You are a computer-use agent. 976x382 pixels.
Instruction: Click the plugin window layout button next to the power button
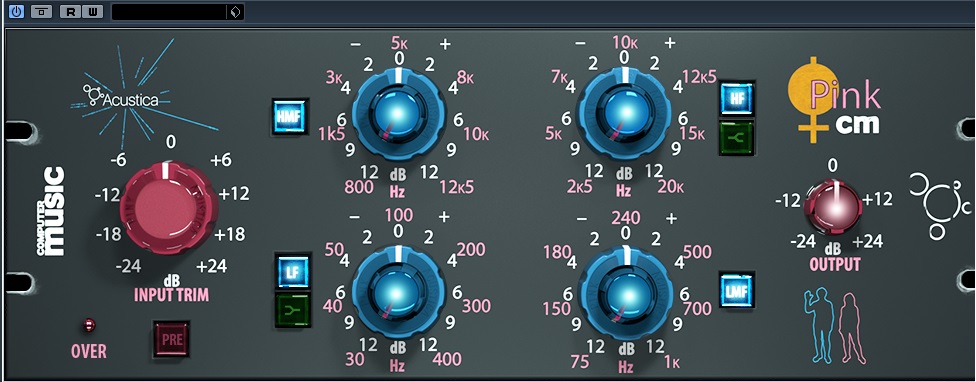42,11
